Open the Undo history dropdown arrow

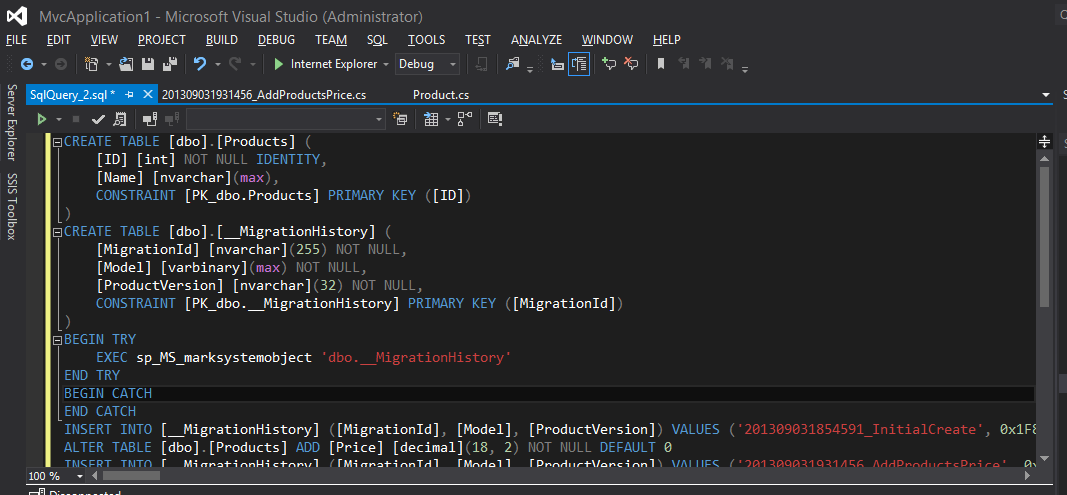[x=218, y=64]
